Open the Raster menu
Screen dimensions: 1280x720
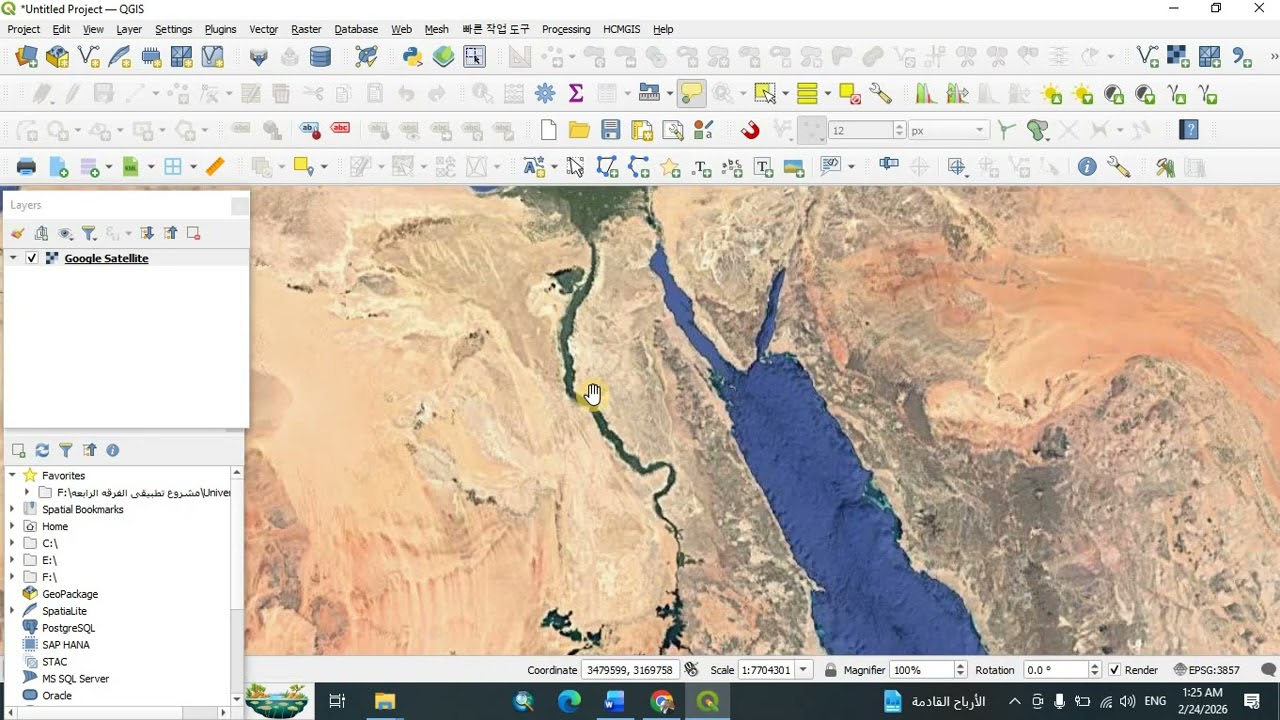pos(306,29)
